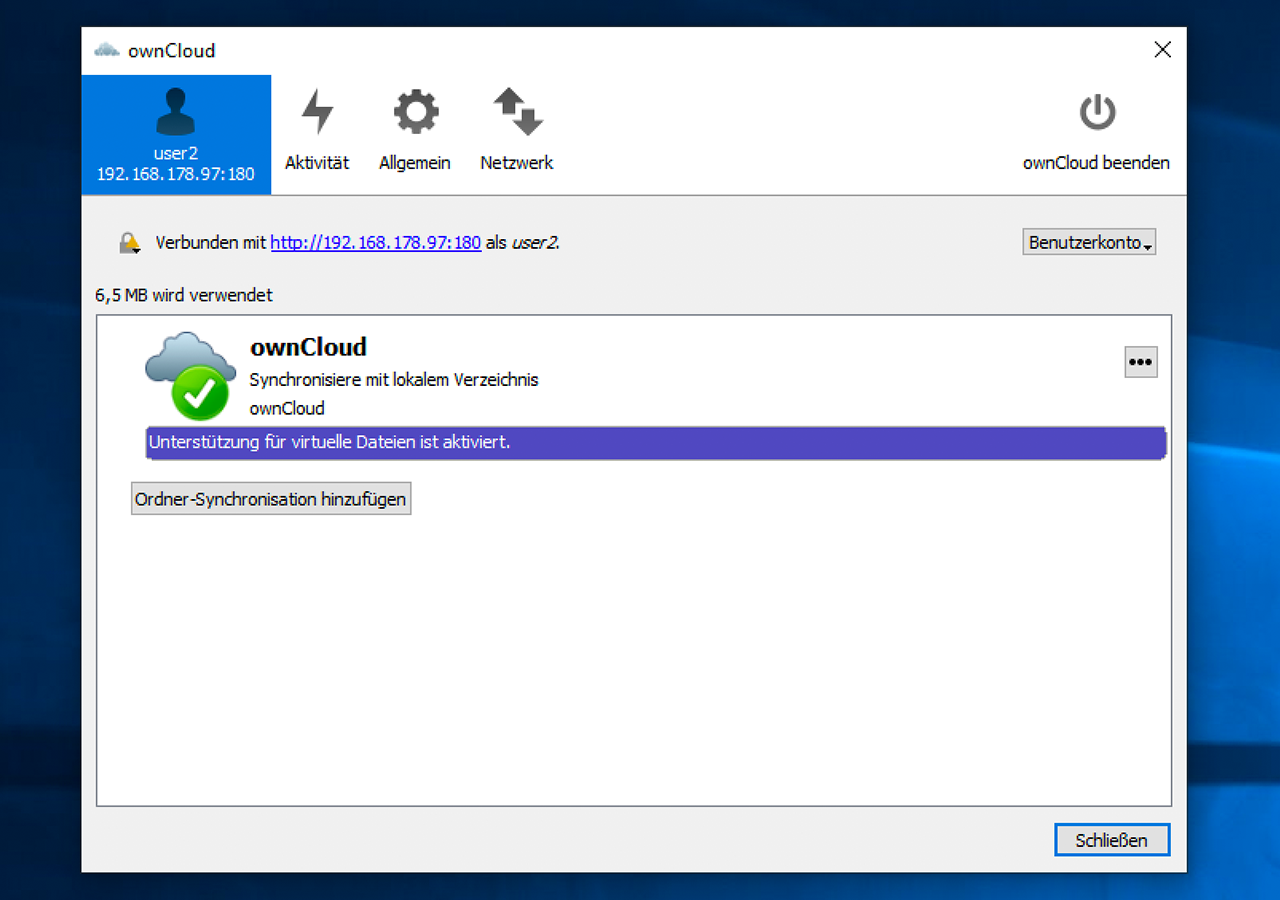
Task: Click the Schließen button
Action: coord(1112,840)
